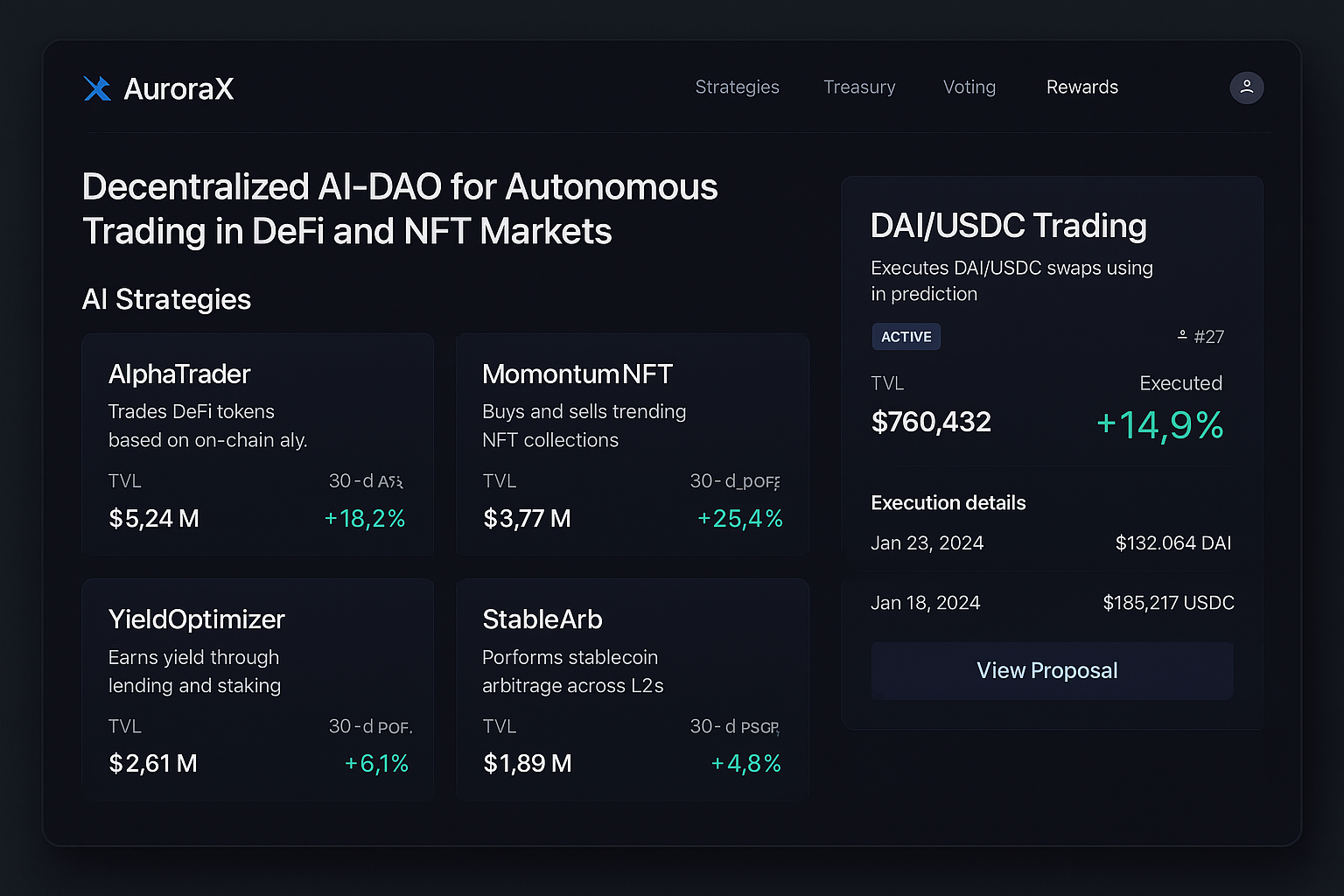
Task: Click AlphaTrader's +18,2% performance value
Action: click(364, 519)
